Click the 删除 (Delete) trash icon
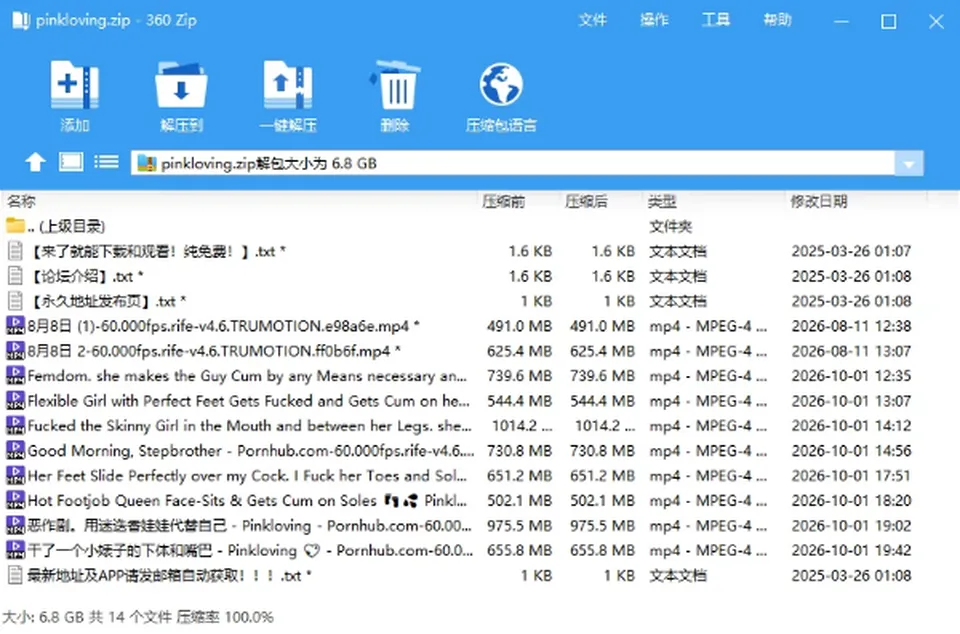 (x=395, y=86)
